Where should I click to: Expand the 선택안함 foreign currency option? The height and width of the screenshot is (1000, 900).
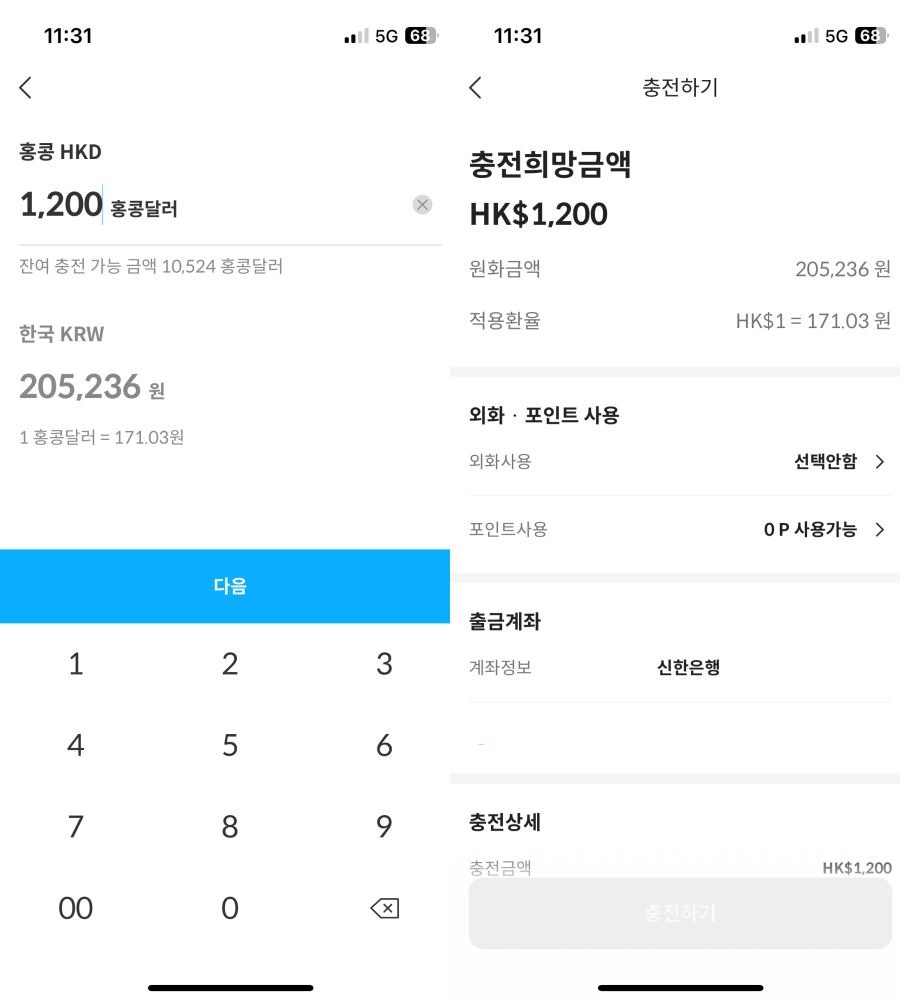[x=824, y=462]
